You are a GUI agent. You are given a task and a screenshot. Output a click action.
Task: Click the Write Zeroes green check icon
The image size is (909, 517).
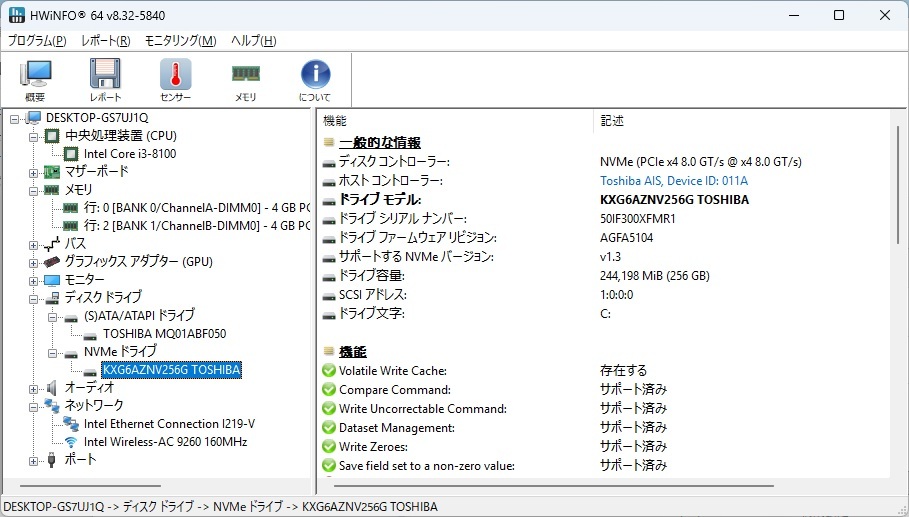point(329,447)
